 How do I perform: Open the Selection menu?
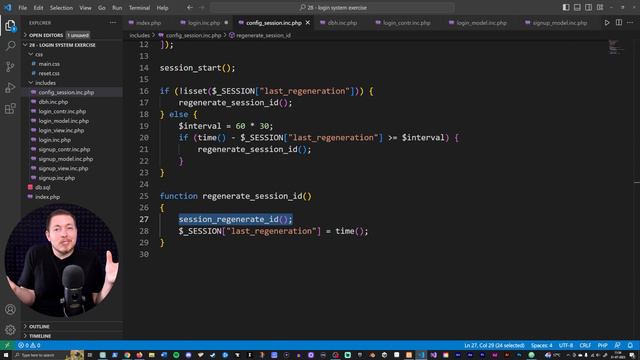pos(61,8)
